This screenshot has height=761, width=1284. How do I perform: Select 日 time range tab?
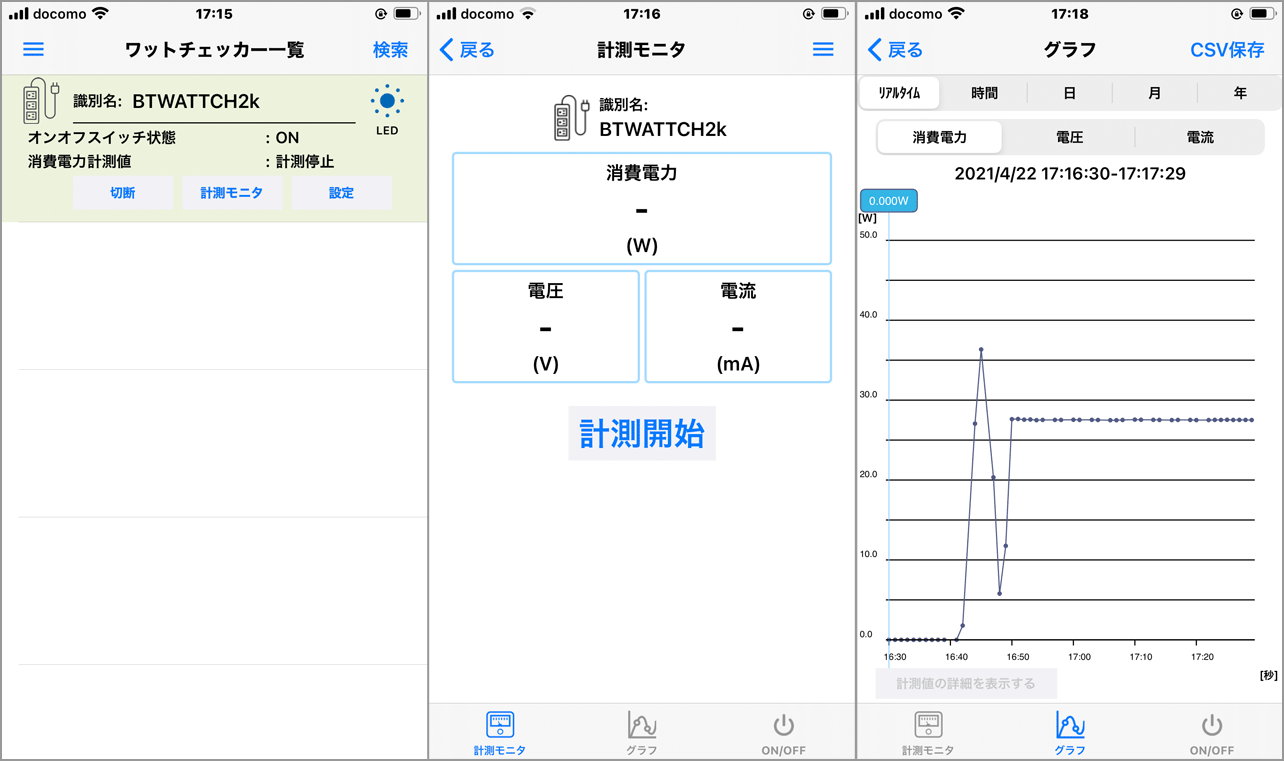[1069, 93]
